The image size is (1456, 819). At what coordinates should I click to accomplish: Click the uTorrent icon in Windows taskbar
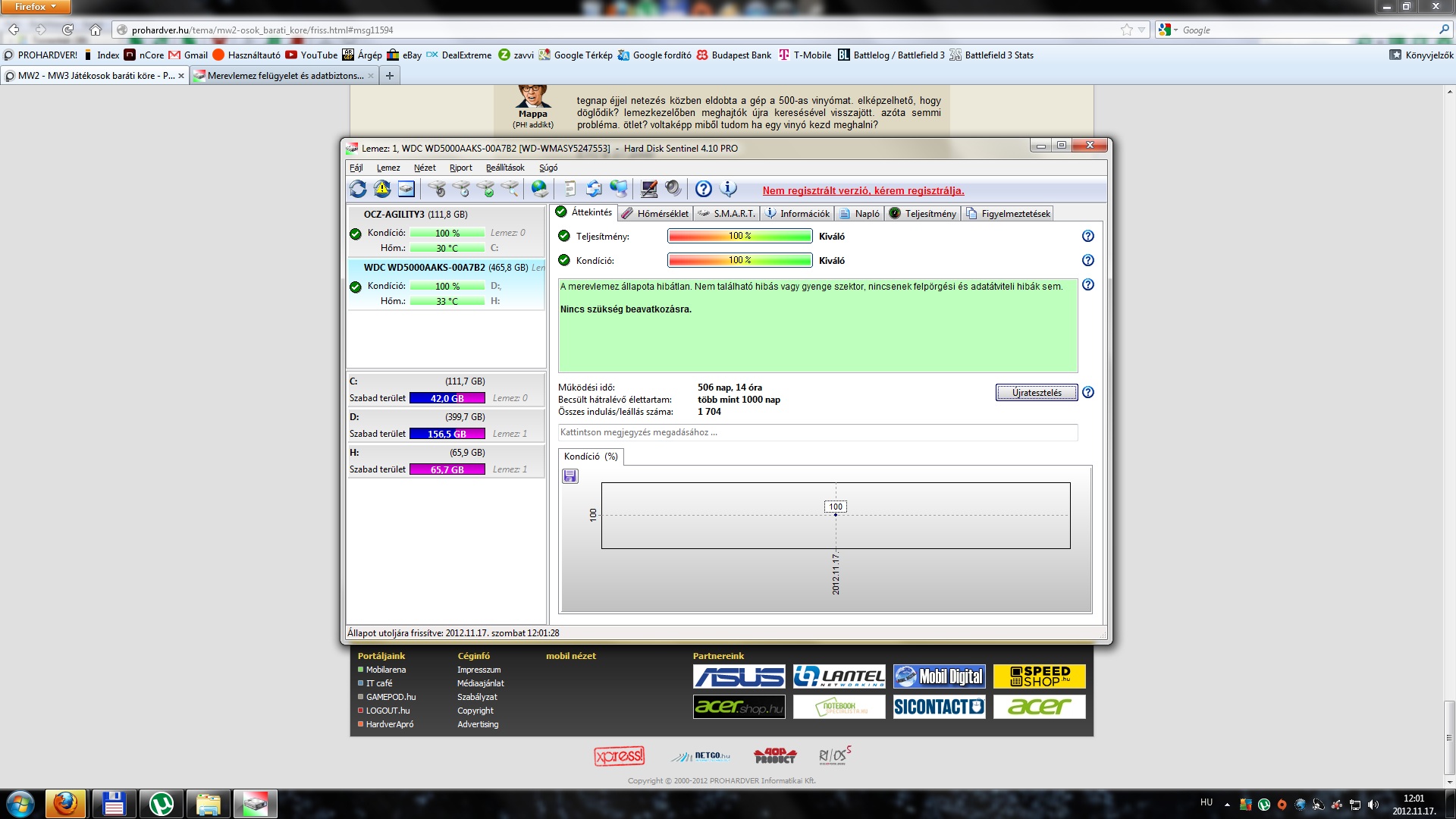click(x=162, y=804)
